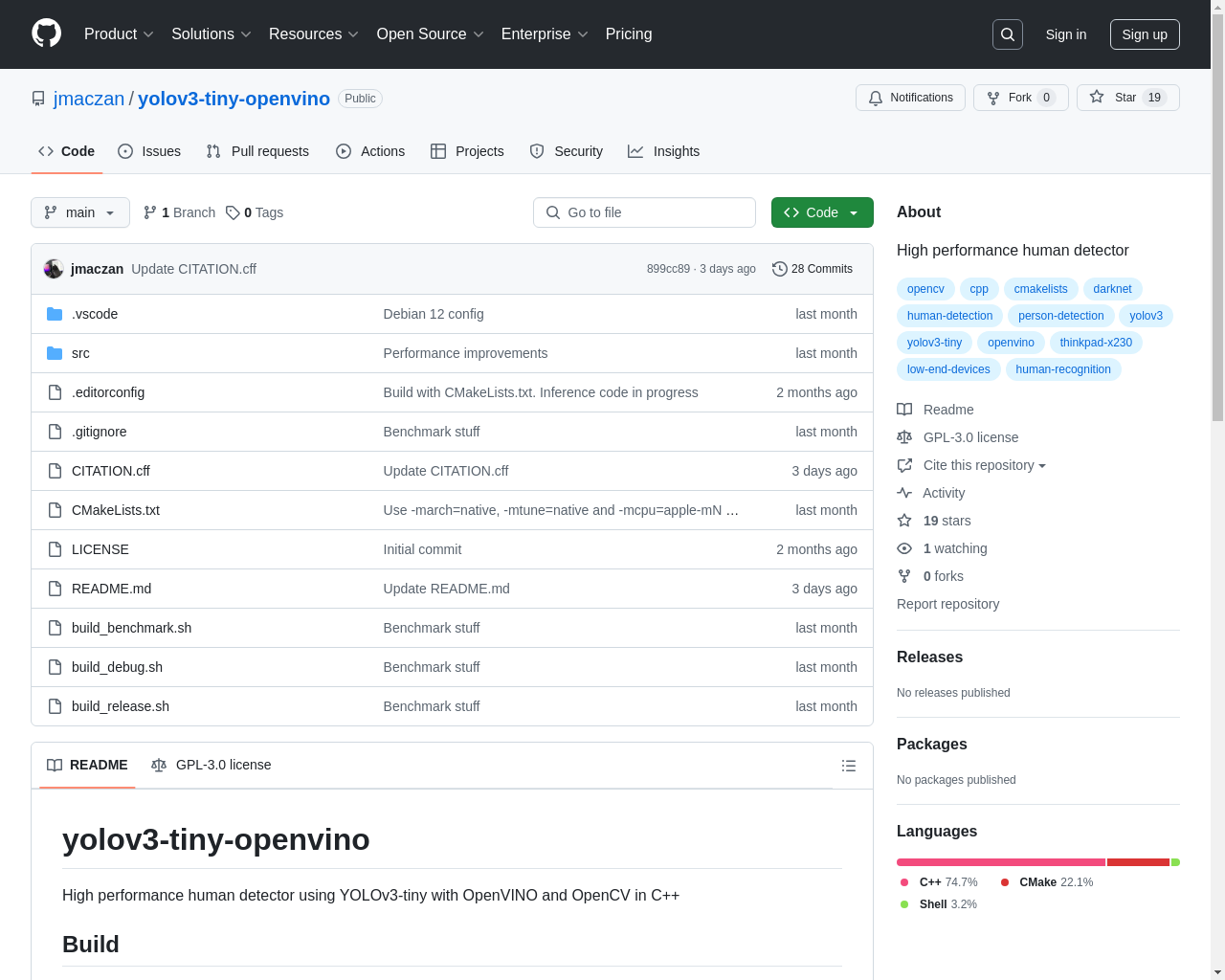View commit history clock icon
The height and width of the screenshot is (980, 1225).
[779, 269]
